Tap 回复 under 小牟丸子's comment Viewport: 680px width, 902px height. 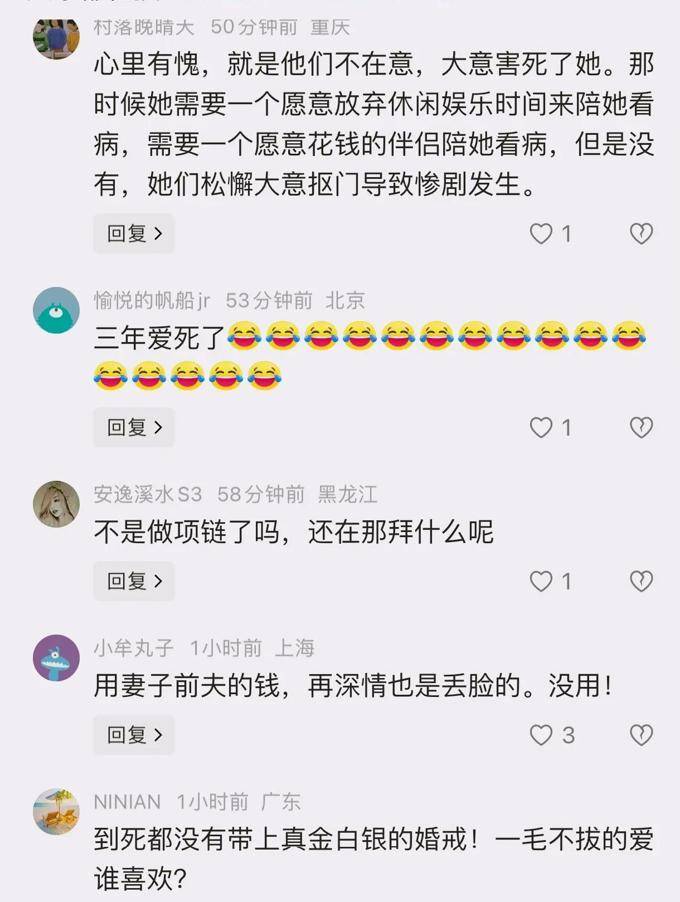[134, 735]
